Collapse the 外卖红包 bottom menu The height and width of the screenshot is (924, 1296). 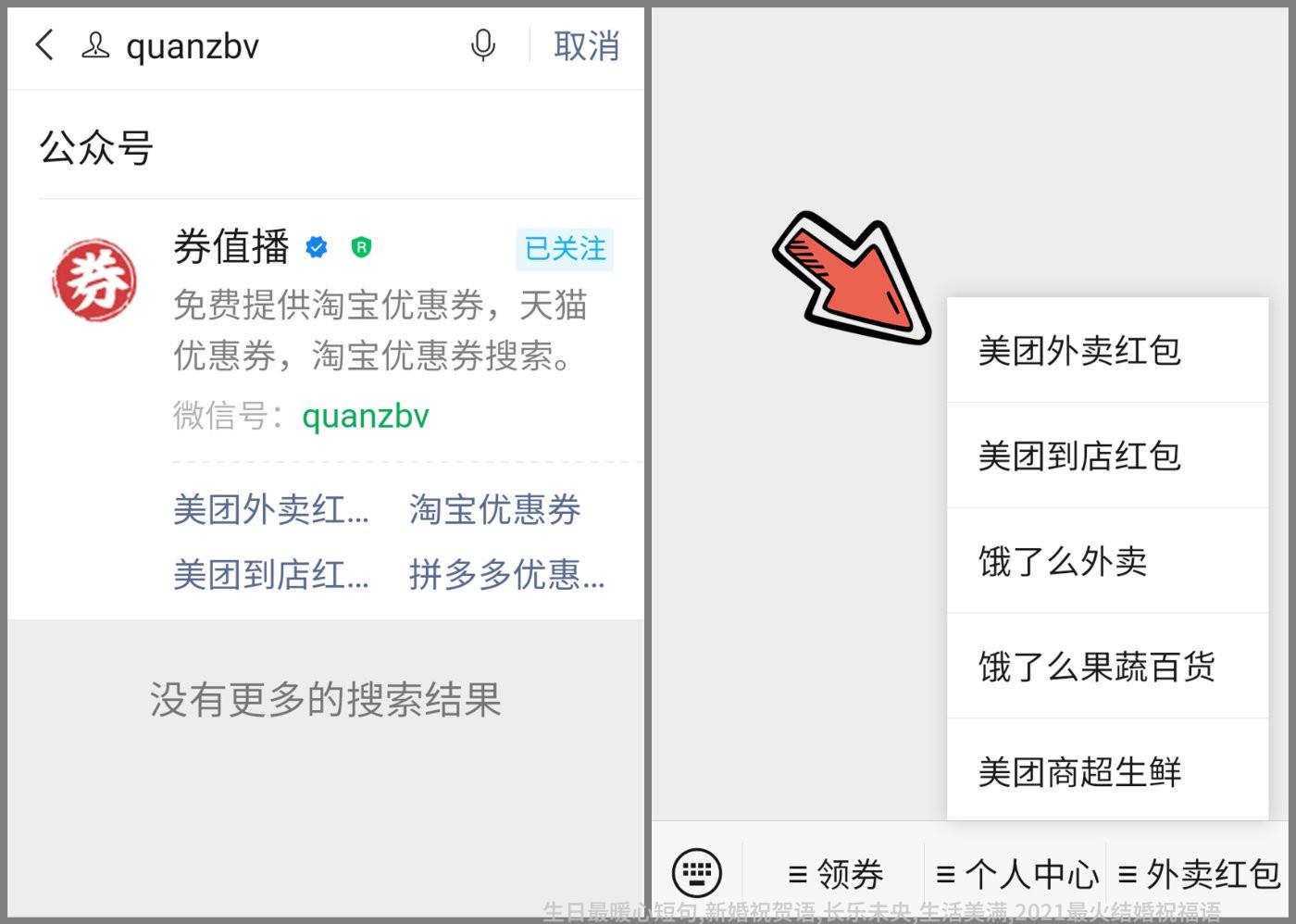(x=1199, y=873)
